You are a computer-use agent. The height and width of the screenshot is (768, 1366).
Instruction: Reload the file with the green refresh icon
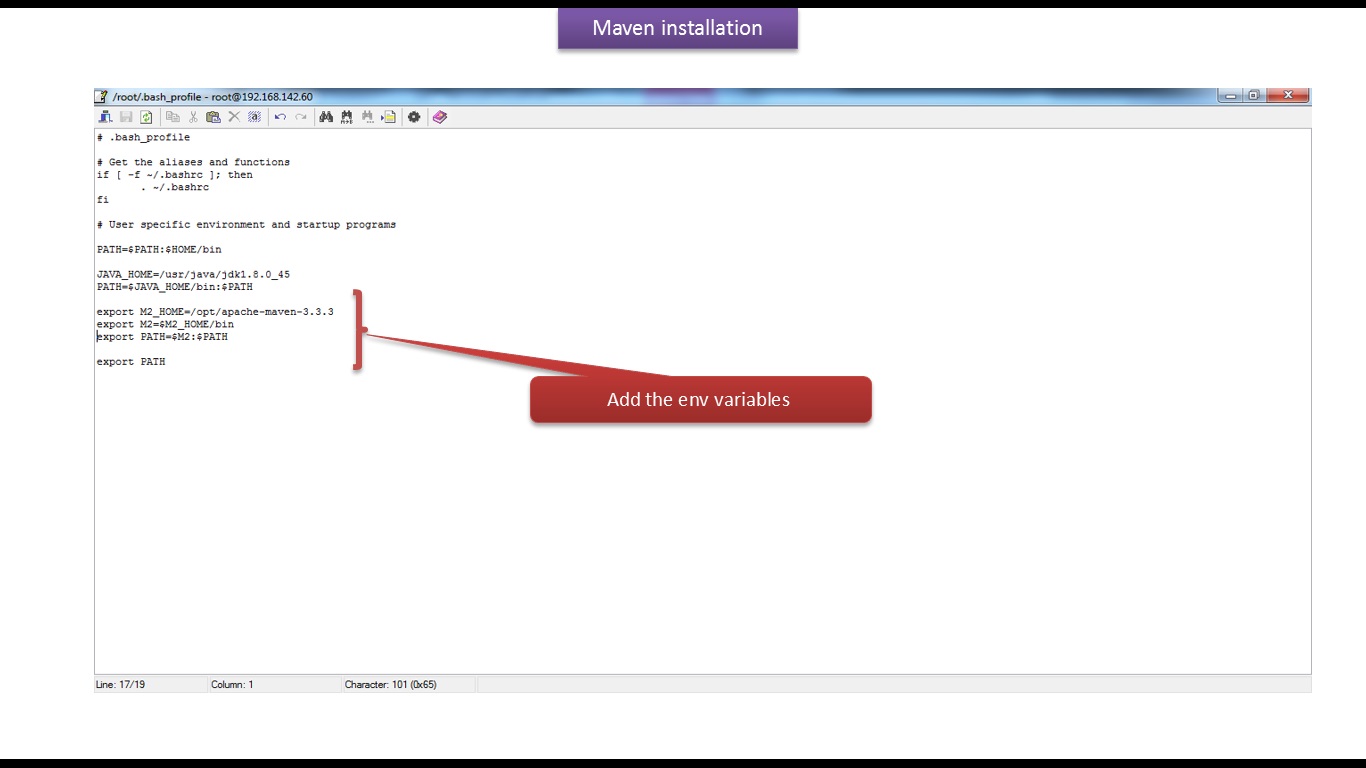146,117
